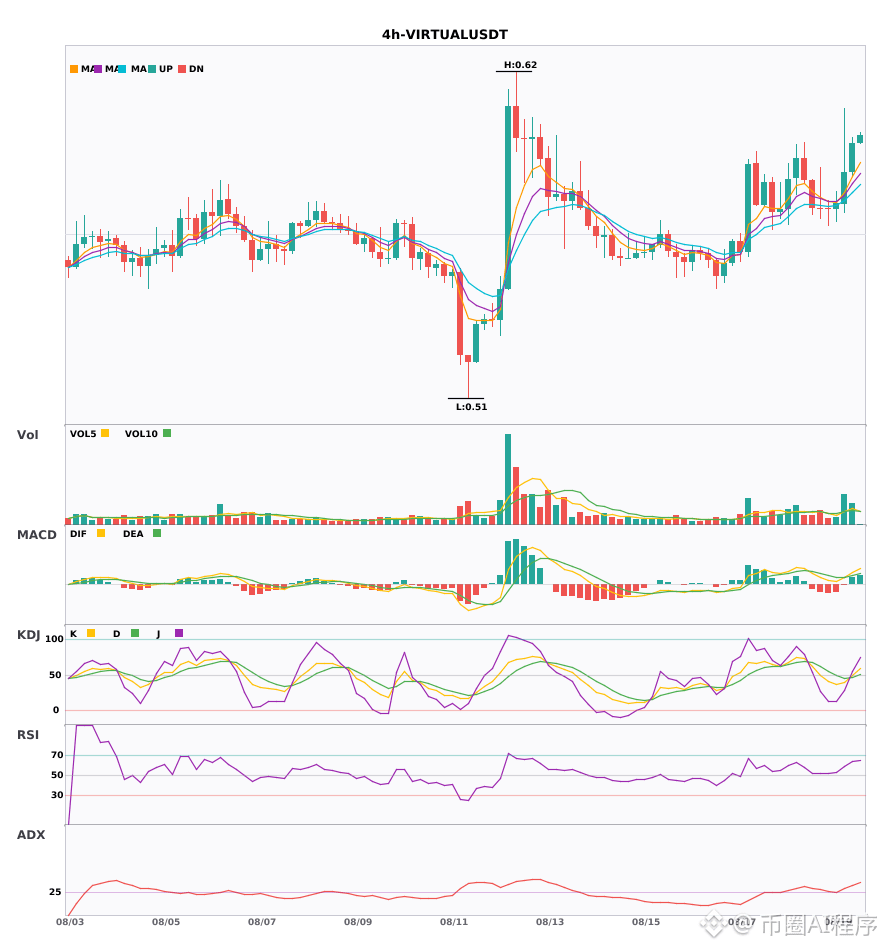Viewport: 885px width, 950px height.
Task: Click the L:0.51 low price label
Action: click(x=471, y=407)
